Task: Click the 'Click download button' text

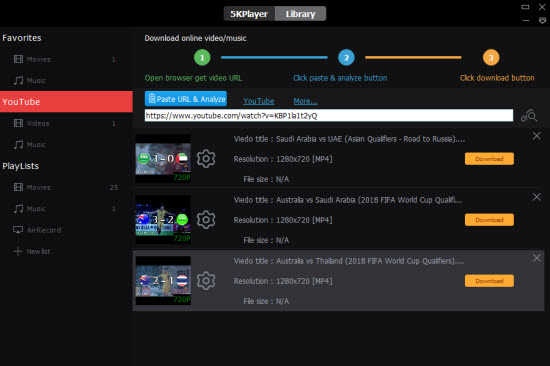Action: click(x=497, y=78)
